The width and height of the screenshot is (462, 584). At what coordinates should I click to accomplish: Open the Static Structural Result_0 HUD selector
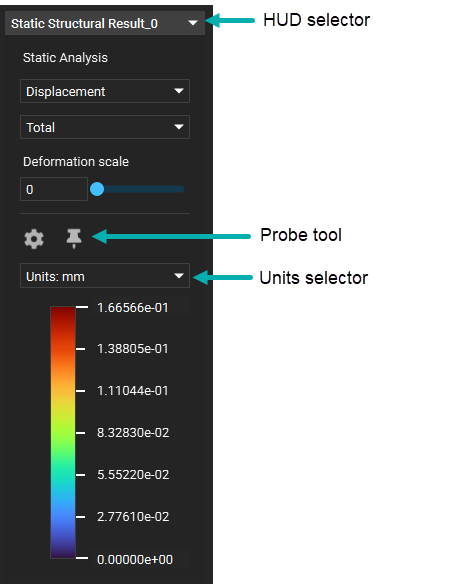tap(105, 23)
